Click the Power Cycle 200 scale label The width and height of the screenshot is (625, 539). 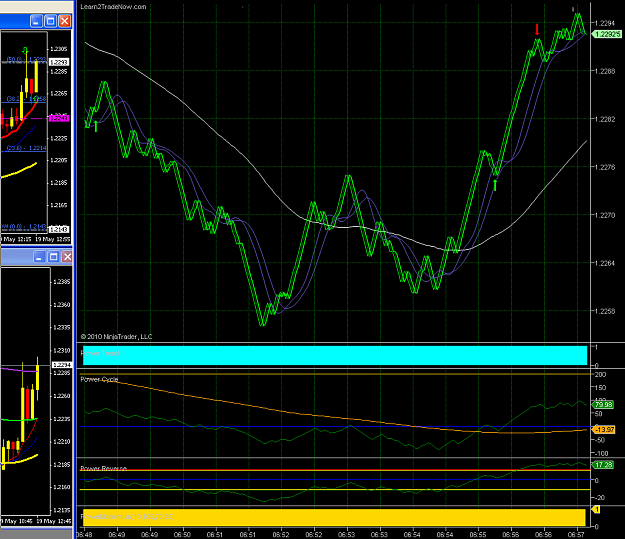click(x=600, y=375)
